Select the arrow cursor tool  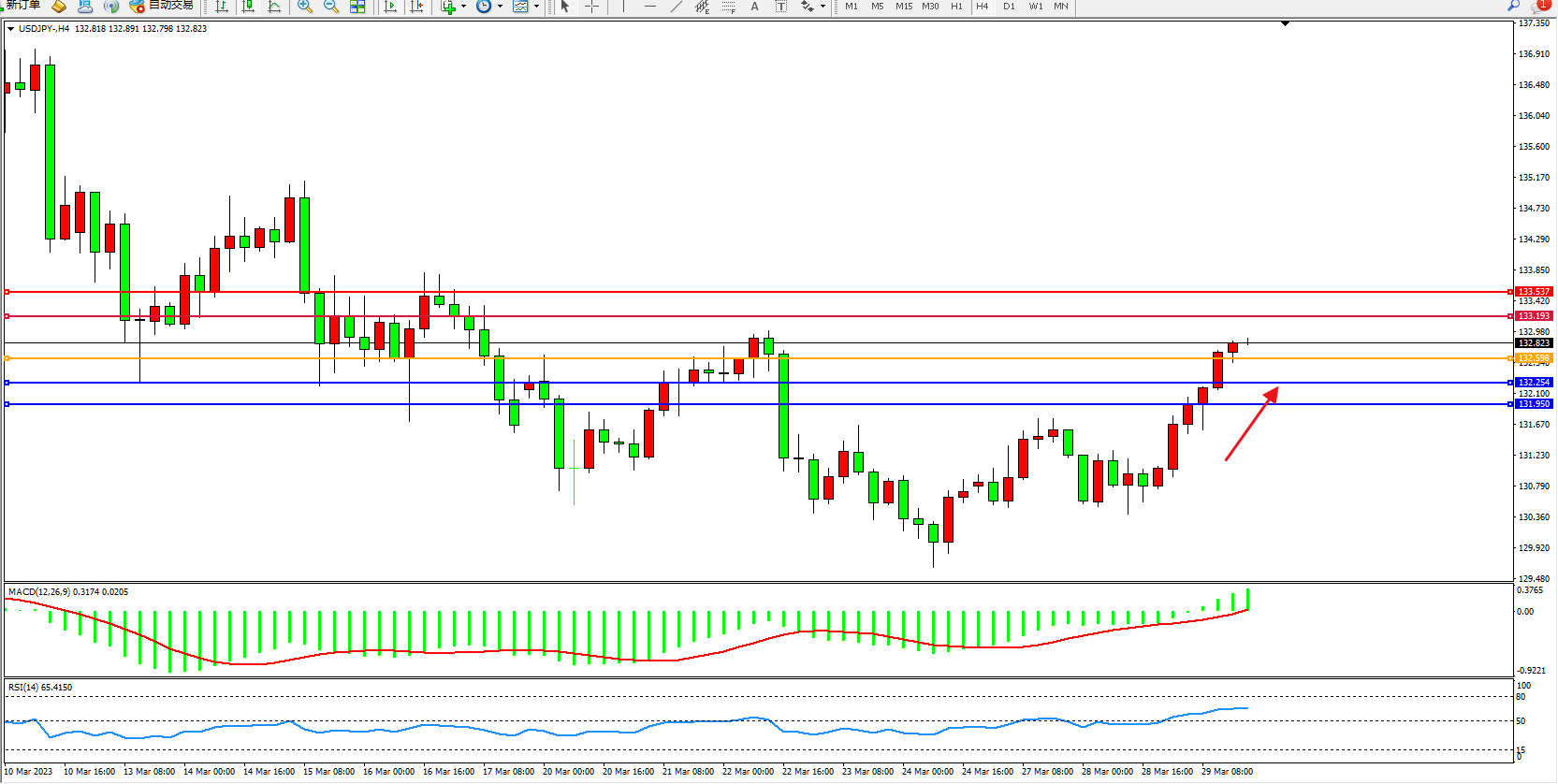565,7
